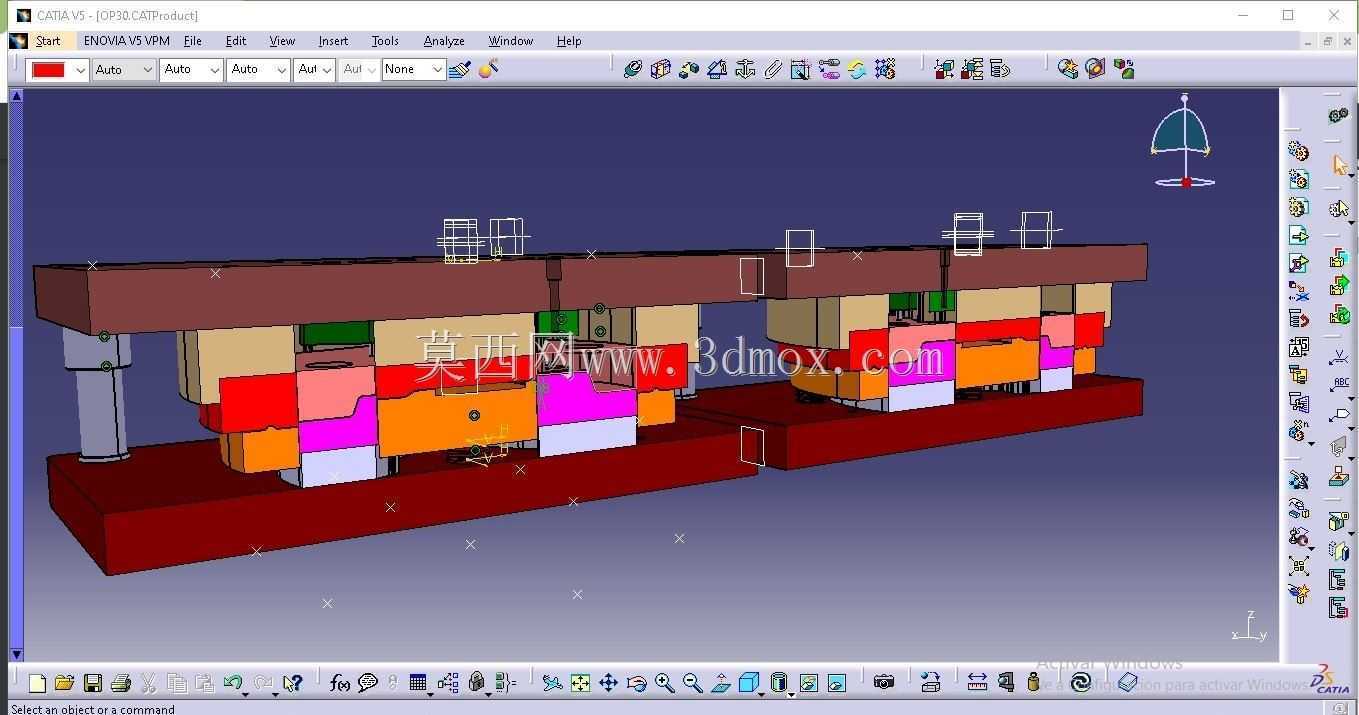Screen dimensions: 1359x715
Task: Click 'Select an object or a command' status text
Action: (93, 709)
